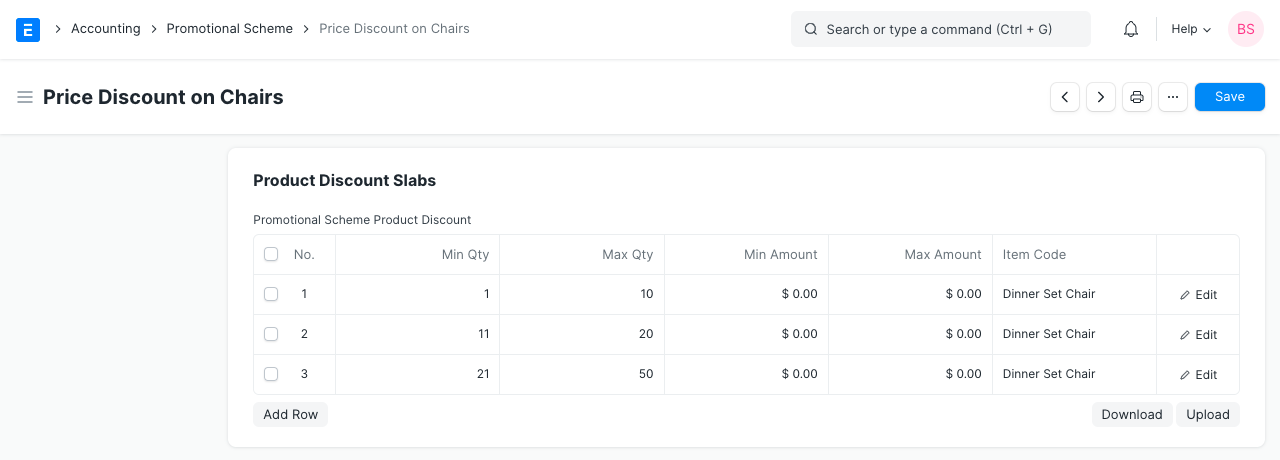Open the three-dots more options menu
The width and height of the screenshot is (1280, 460).
click(1173, 97)
